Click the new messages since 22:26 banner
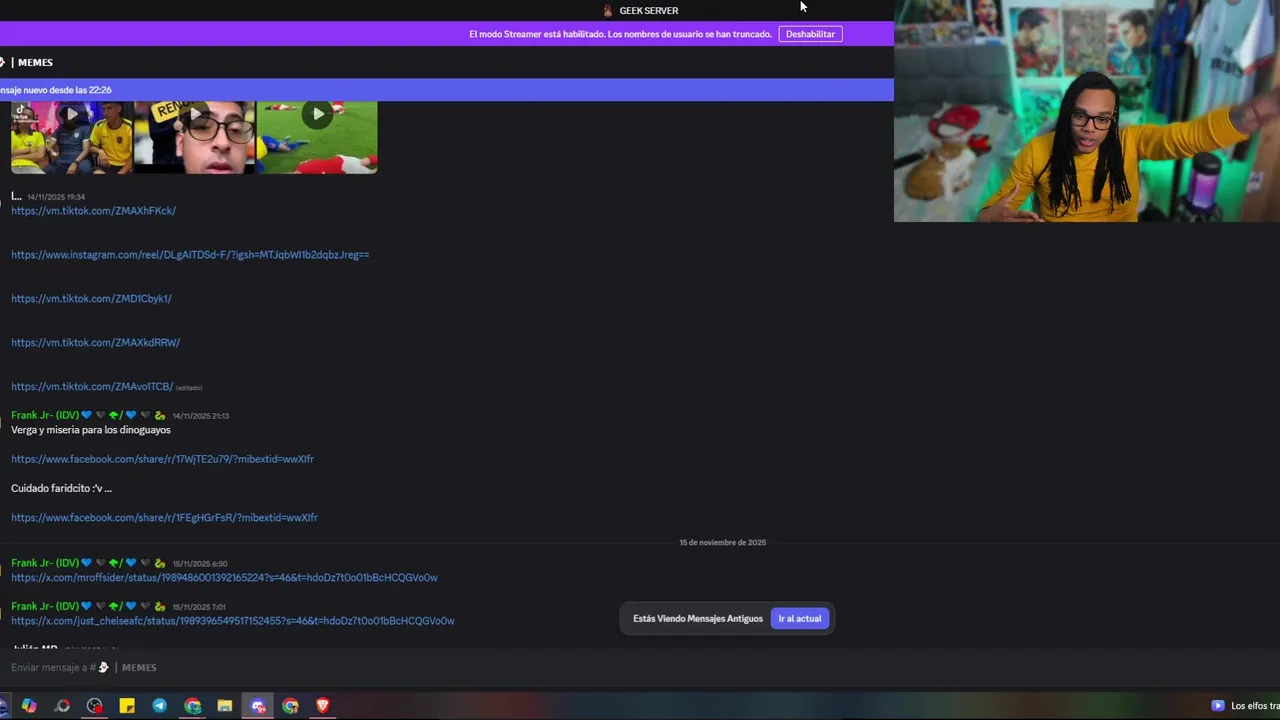1280x720 pixels. point(446,90)
